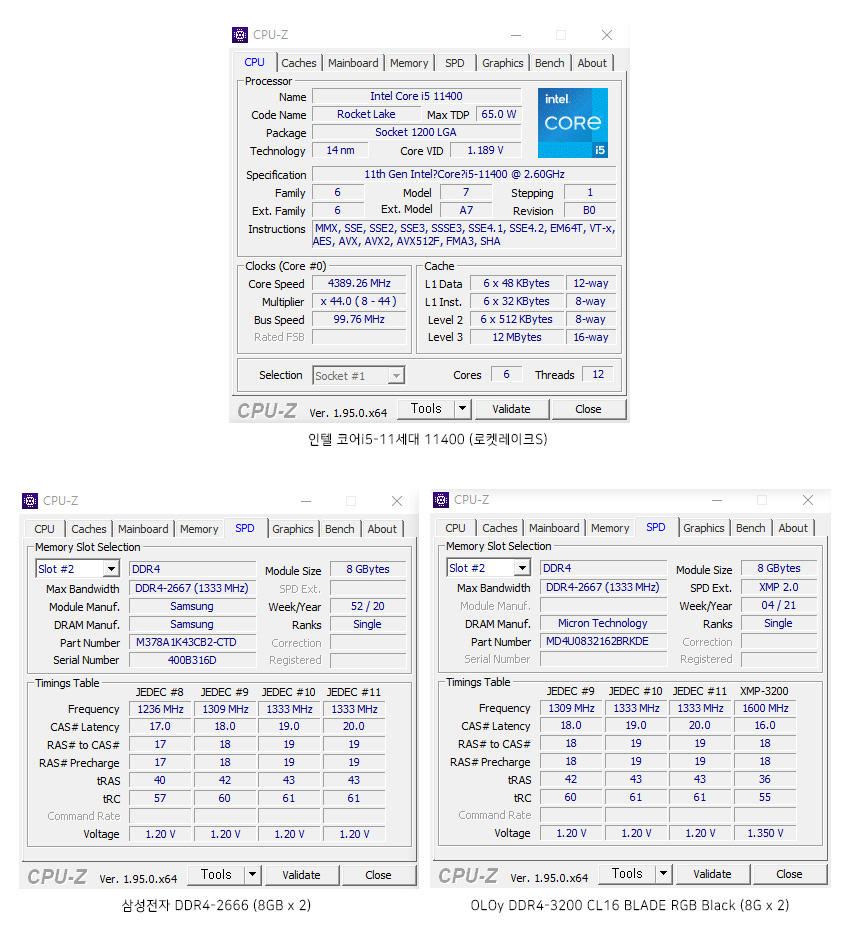Click Bus Speed value 99.76 MHz
Screen dimensions: 850x950
tap(359, 319)
